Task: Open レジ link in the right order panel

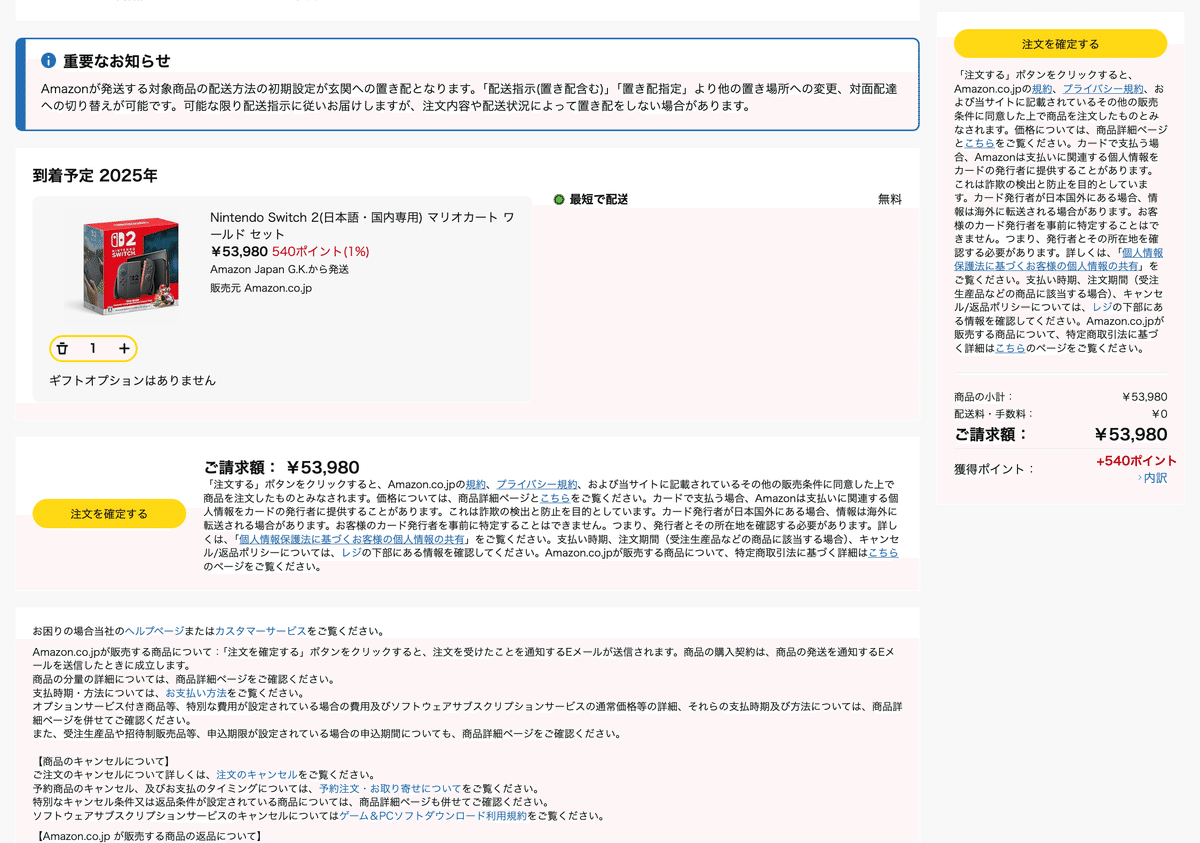Action: pos(1102,307)
